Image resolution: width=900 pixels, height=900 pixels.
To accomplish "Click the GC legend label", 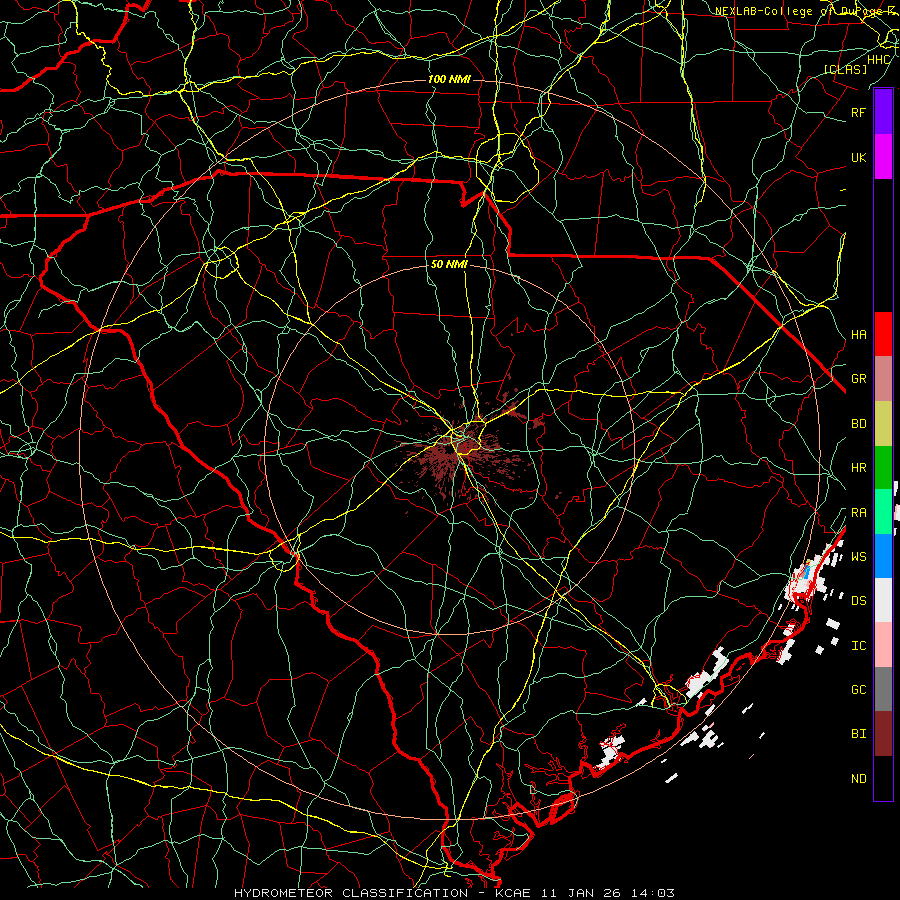I will (x=858, y=690).
